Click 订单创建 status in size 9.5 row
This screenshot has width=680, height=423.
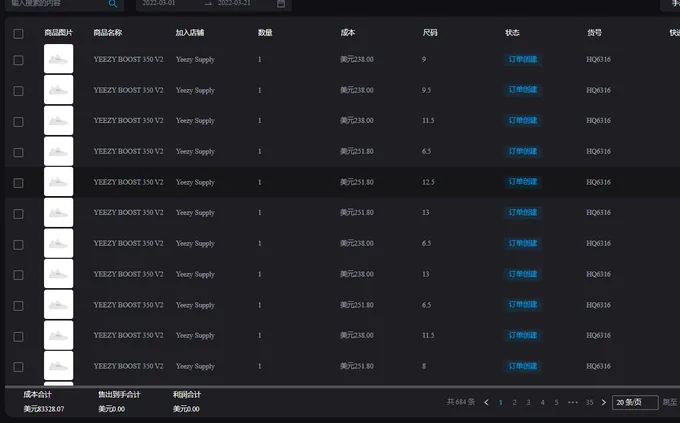point(523,90)
